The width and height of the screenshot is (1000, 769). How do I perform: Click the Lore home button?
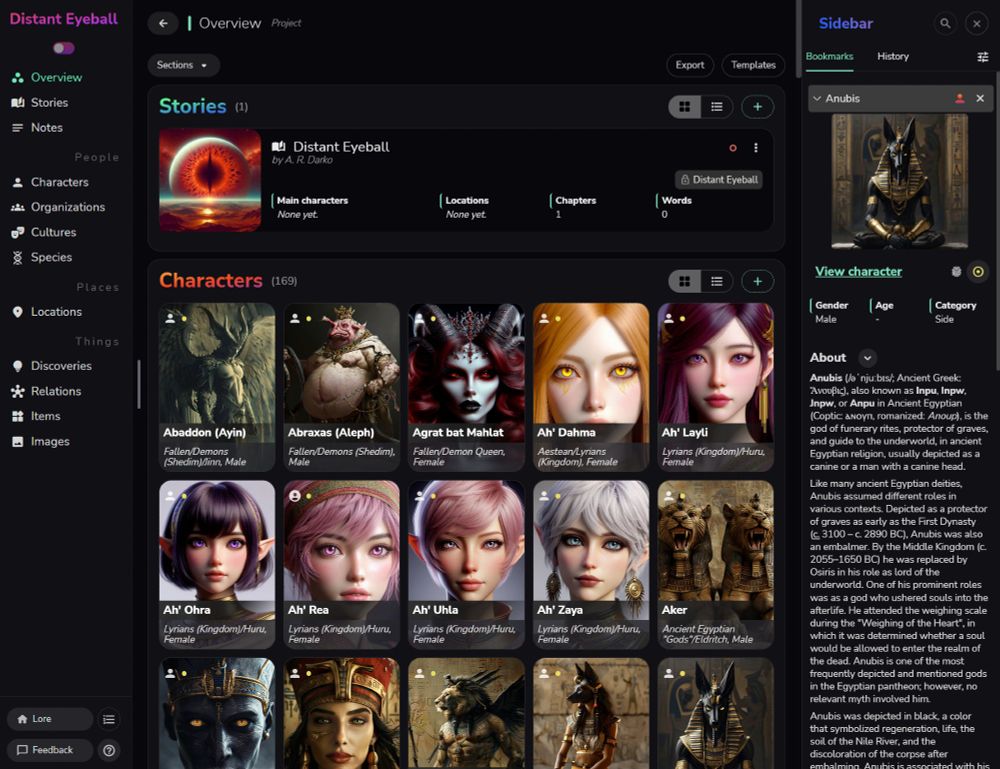pos(50,719)
